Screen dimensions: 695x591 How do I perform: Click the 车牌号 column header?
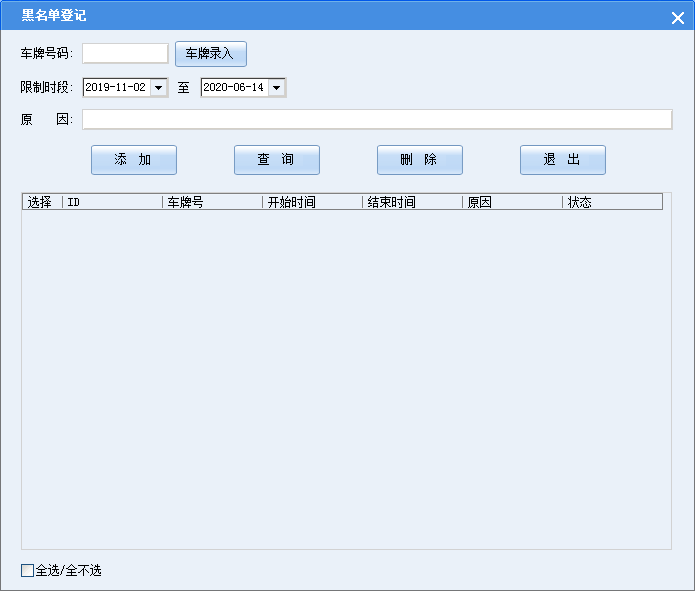(x=213, y=202)
